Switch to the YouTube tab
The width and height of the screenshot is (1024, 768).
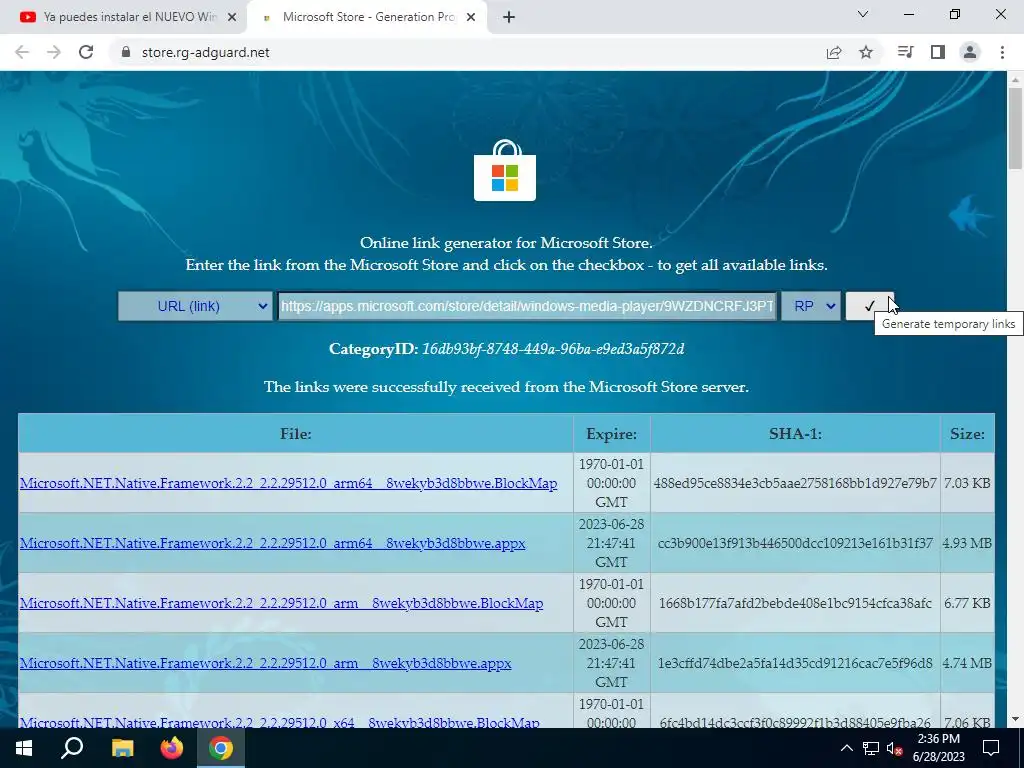coord(123,17)
